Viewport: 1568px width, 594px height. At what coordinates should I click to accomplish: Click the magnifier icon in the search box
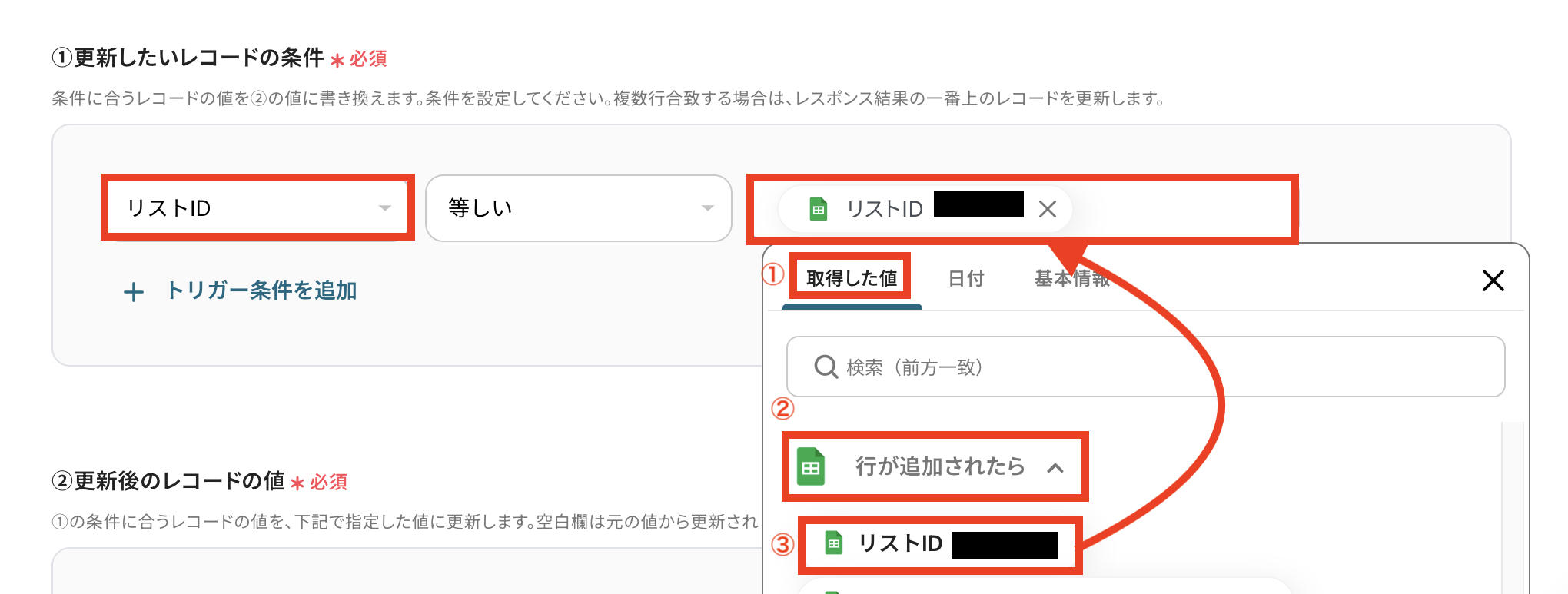click(x=826, y=367)
